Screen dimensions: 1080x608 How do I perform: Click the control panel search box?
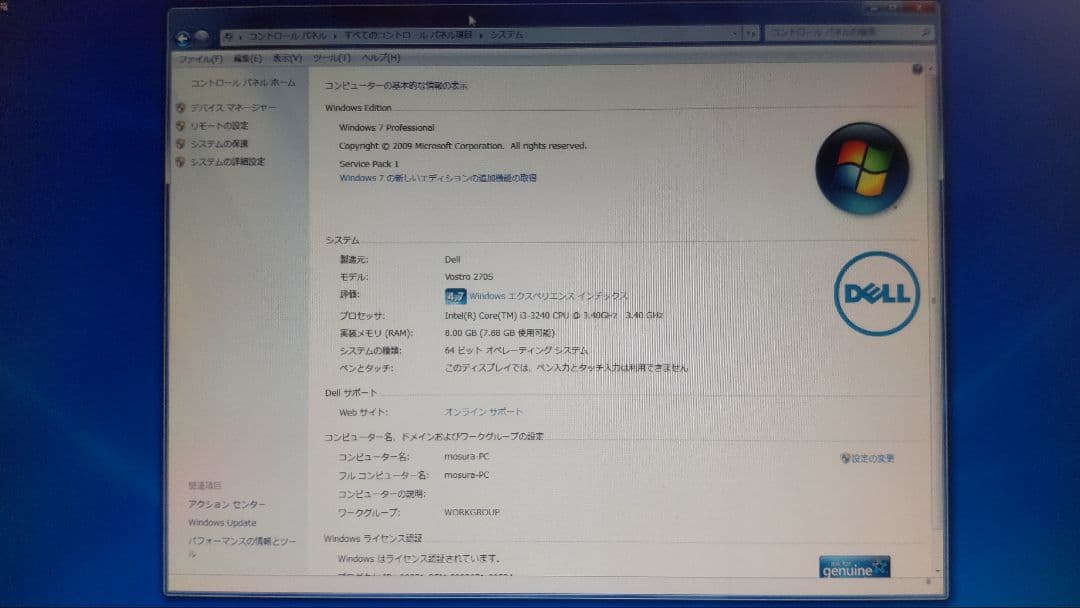coord(845,33)
